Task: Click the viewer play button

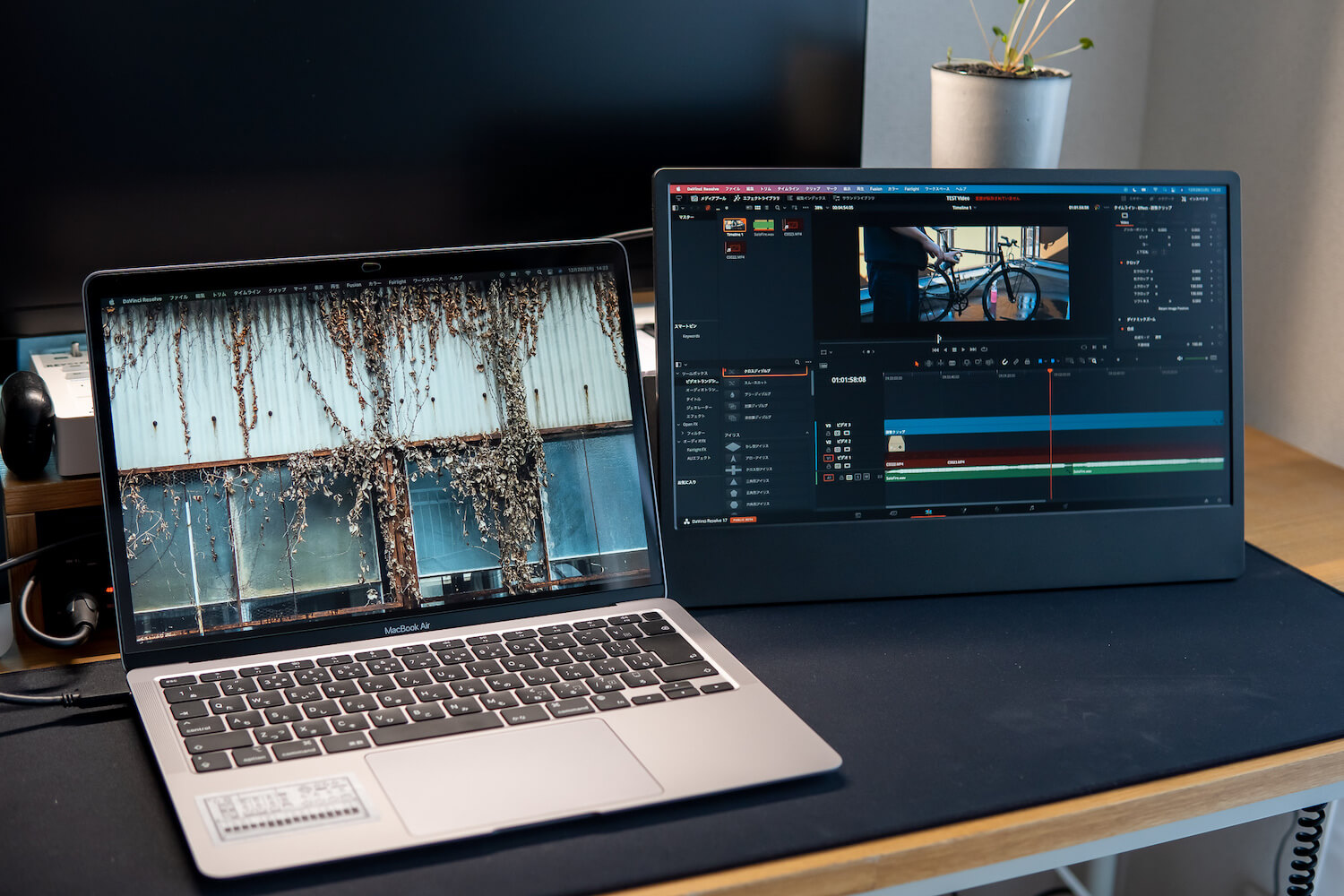Action: [x=963, y=349]
